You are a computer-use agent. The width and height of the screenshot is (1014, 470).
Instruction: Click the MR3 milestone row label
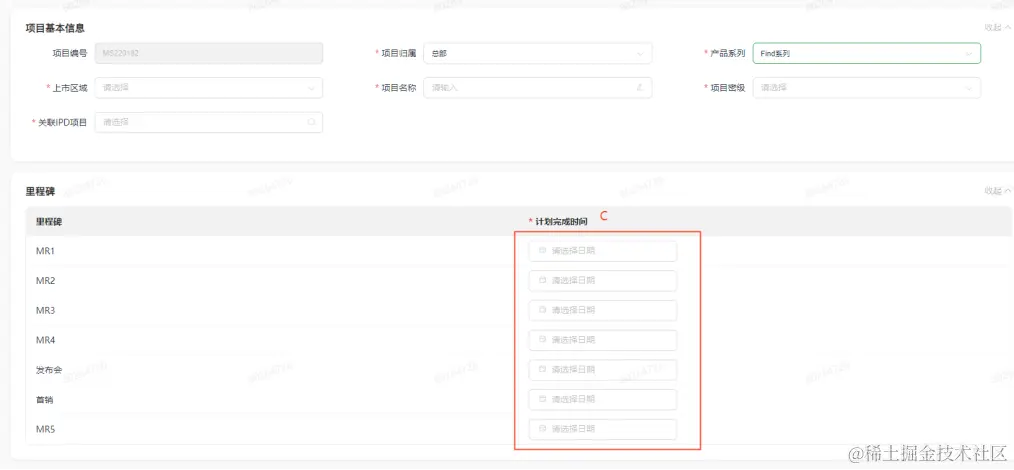pos(45,310)
